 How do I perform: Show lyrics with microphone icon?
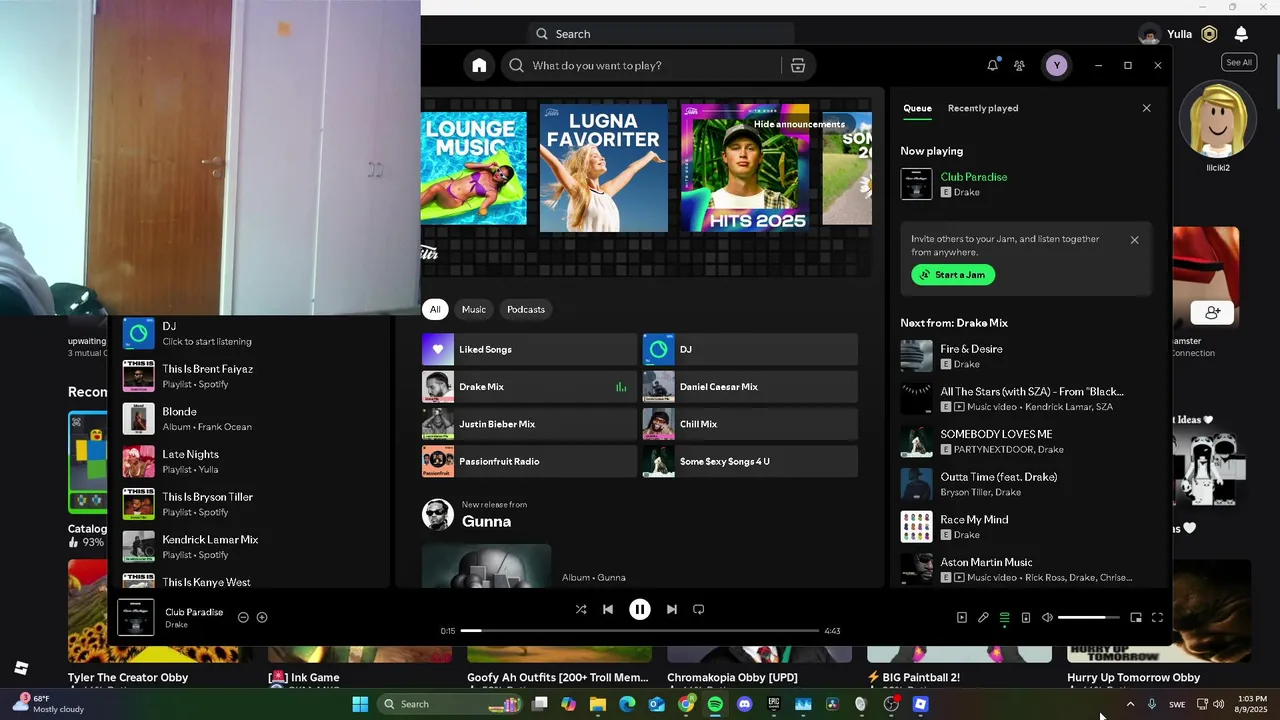[x=983, y=618]
